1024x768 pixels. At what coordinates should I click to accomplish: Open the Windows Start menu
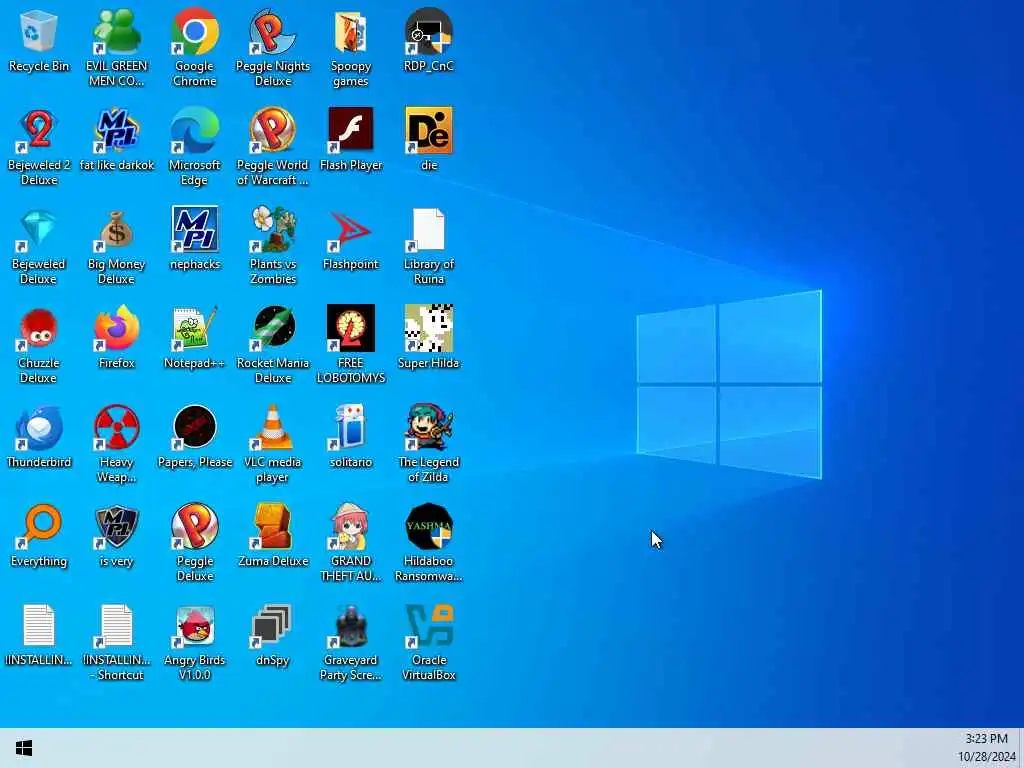click(x=24, y=748)
